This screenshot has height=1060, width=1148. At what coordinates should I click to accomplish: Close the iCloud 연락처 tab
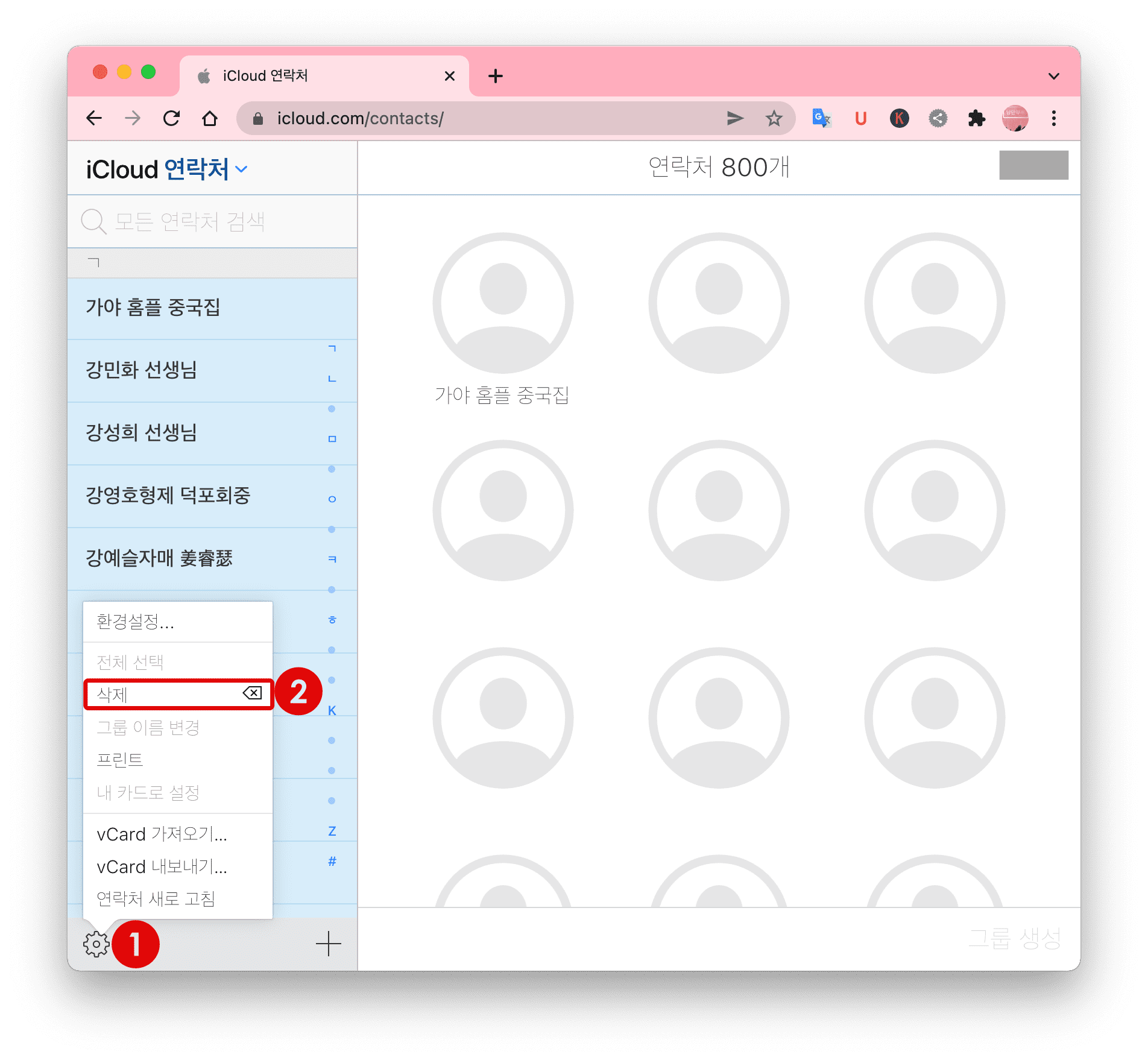point(450,76)
